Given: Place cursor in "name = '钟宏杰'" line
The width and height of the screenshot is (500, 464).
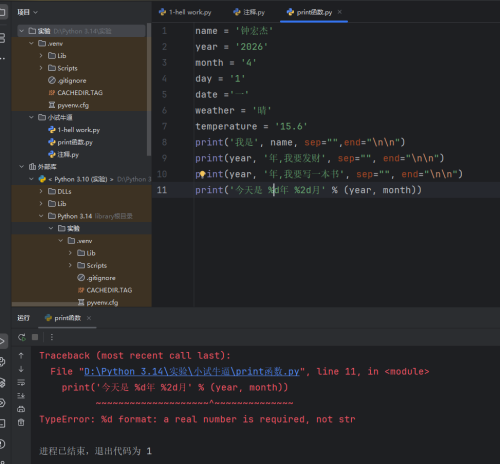Looking at the screenshot, I should pos(234,31).
